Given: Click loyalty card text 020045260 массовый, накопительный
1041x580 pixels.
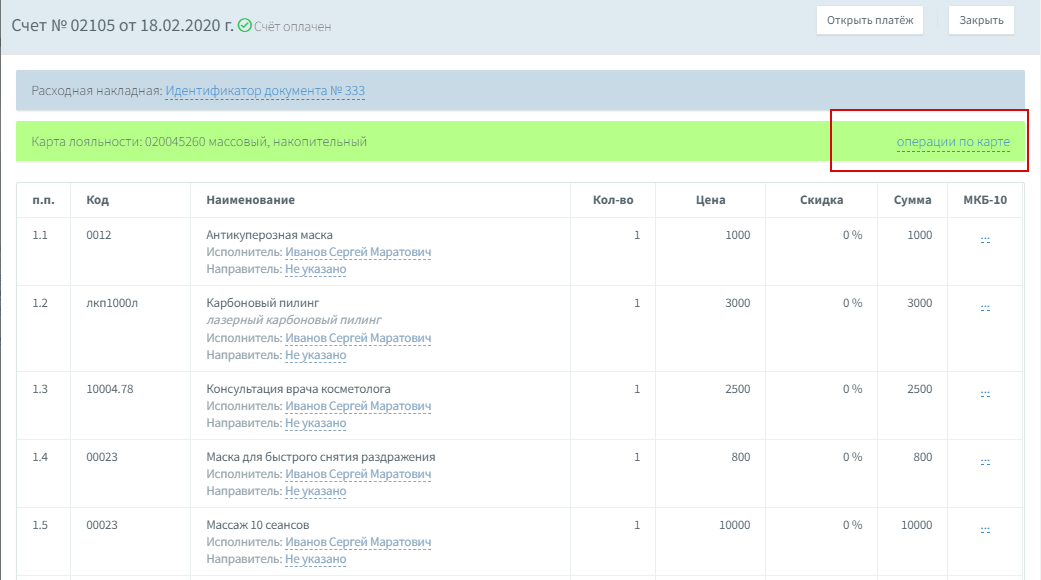Looking at the screenshot, I should tap(256, 141).
